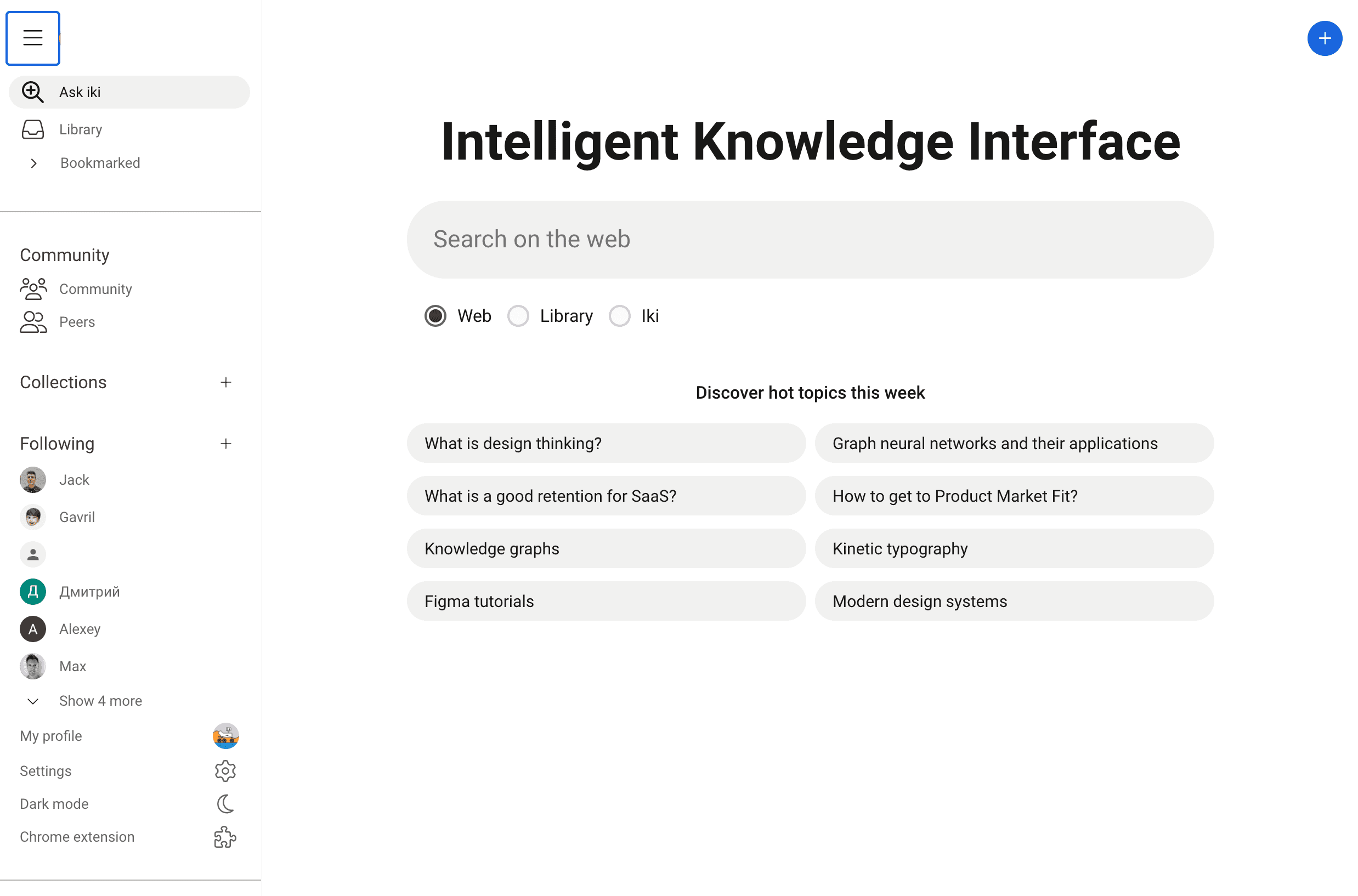Click the Peers icon in sidebar
1358x896 pixels.
tap(33, 322)
